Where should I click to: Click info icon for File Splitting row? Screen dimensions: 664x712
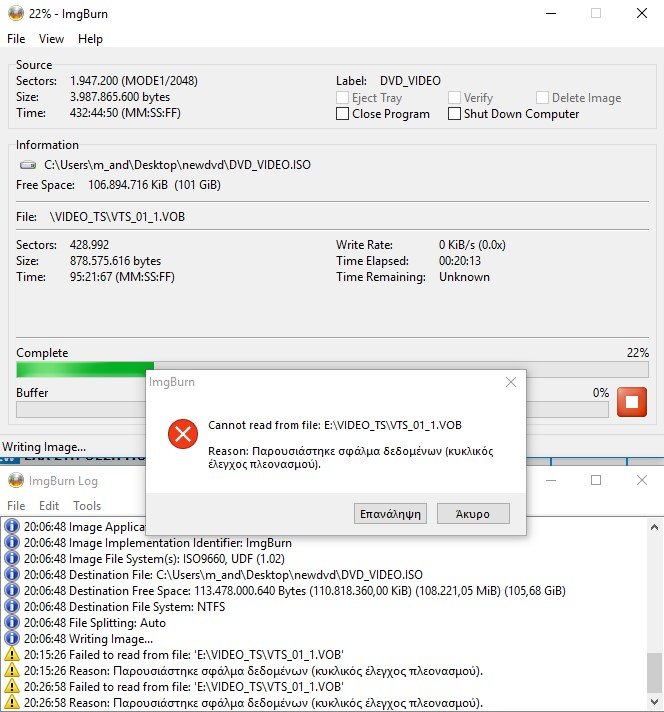[x=12, y=622]
